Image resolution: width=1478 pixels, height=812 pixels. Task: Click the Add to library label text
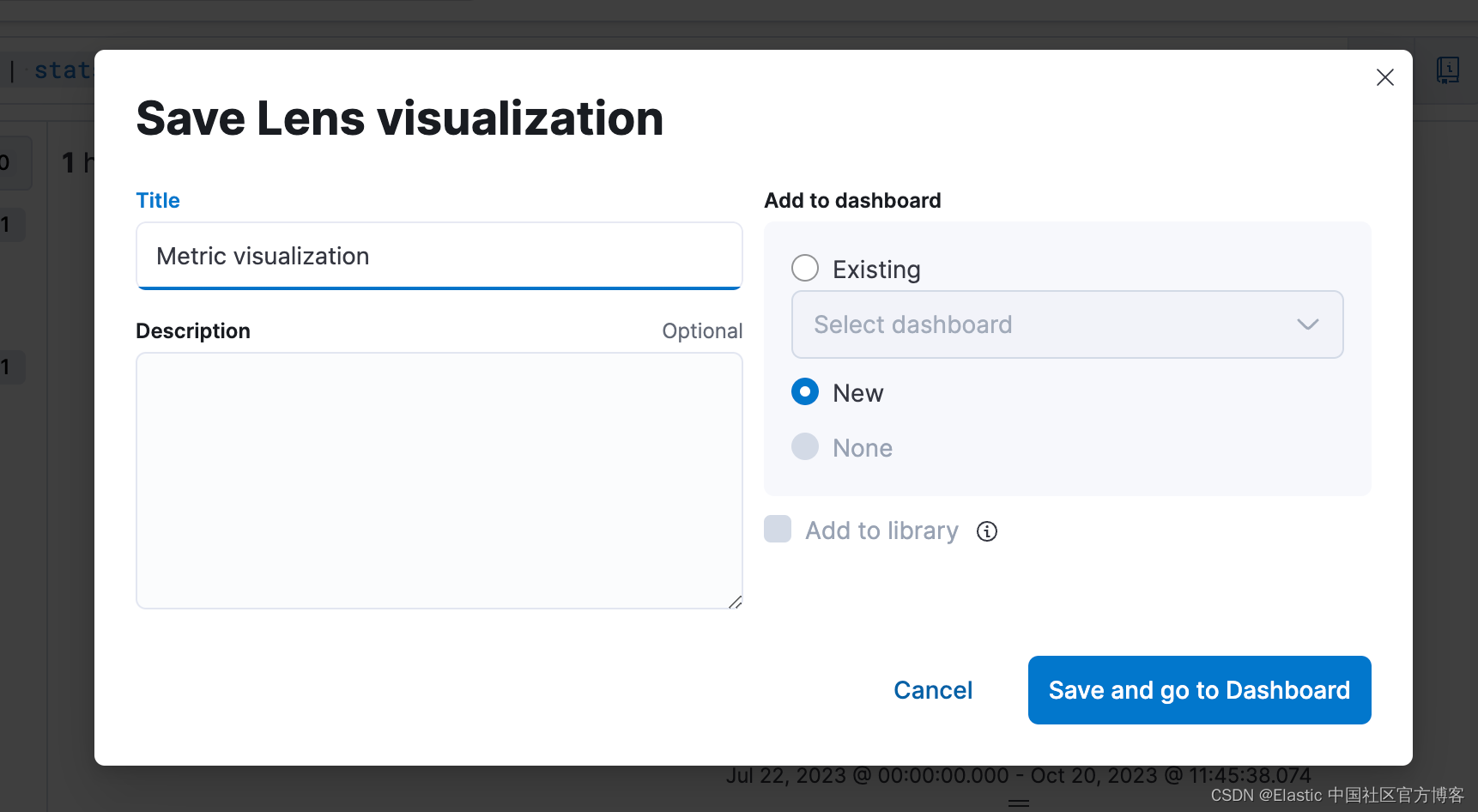[x=881, y=531]
